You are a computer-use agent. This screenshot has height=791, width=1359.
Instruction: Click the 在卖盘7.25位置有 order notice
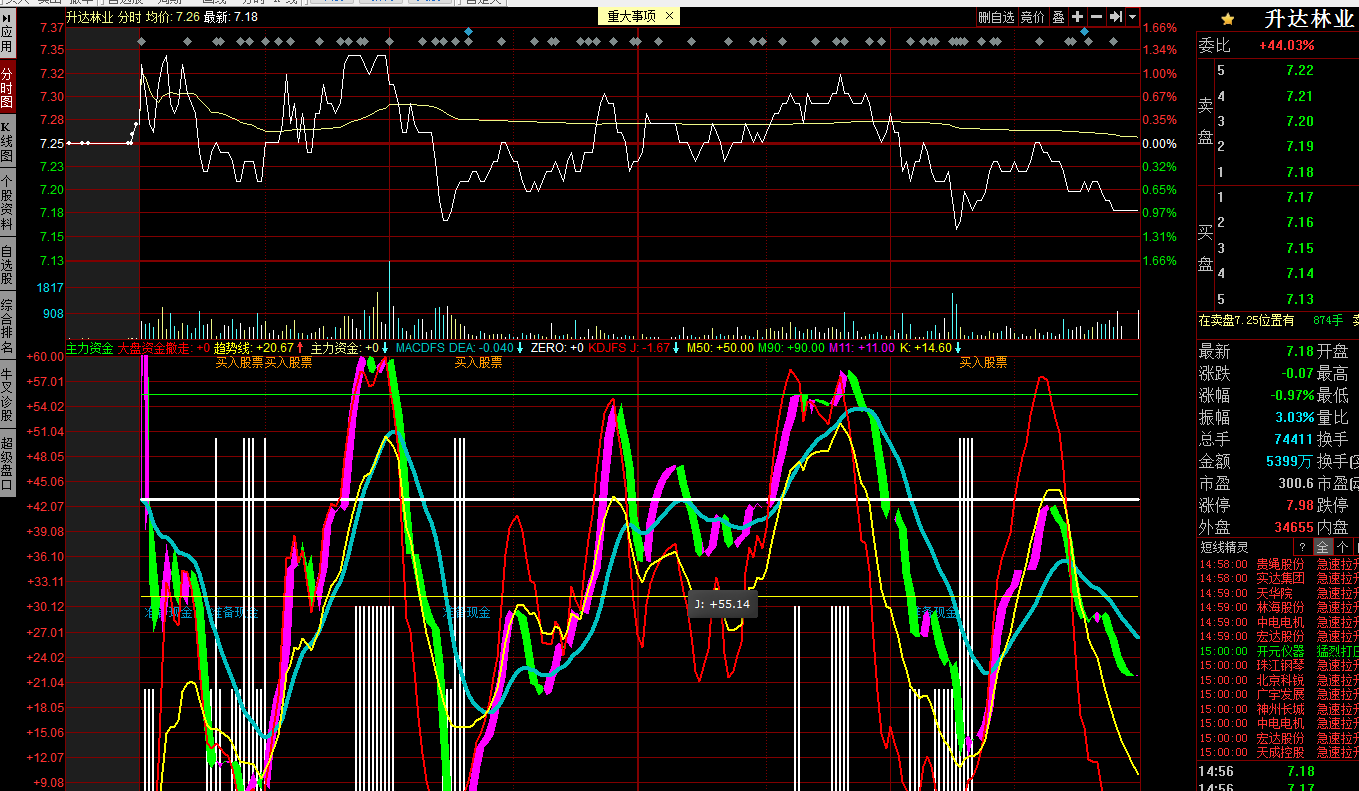(x=1246, y=320)
